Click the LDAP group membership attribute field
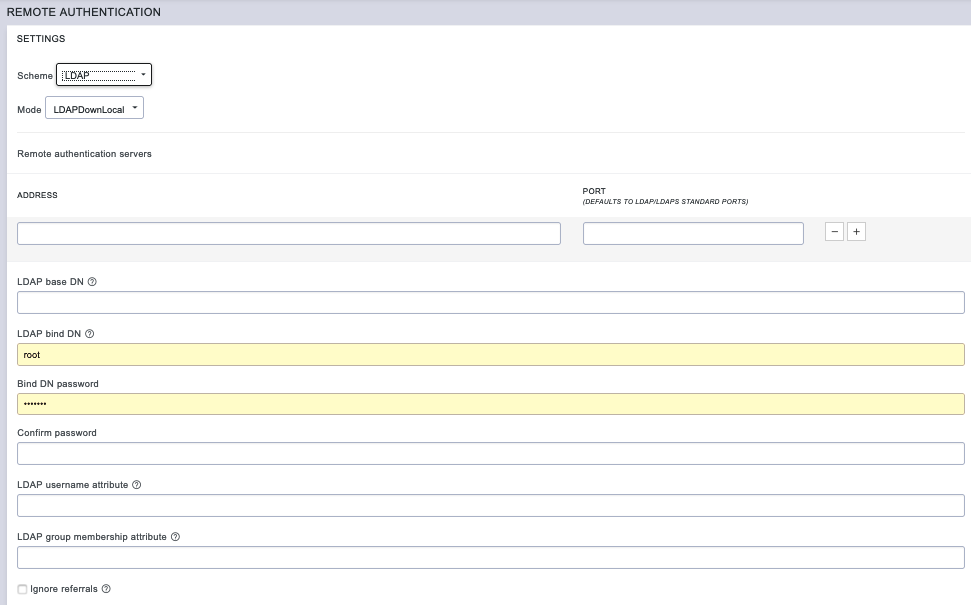The height and width of the screenshot is (605, 971). tap(490, 557)
